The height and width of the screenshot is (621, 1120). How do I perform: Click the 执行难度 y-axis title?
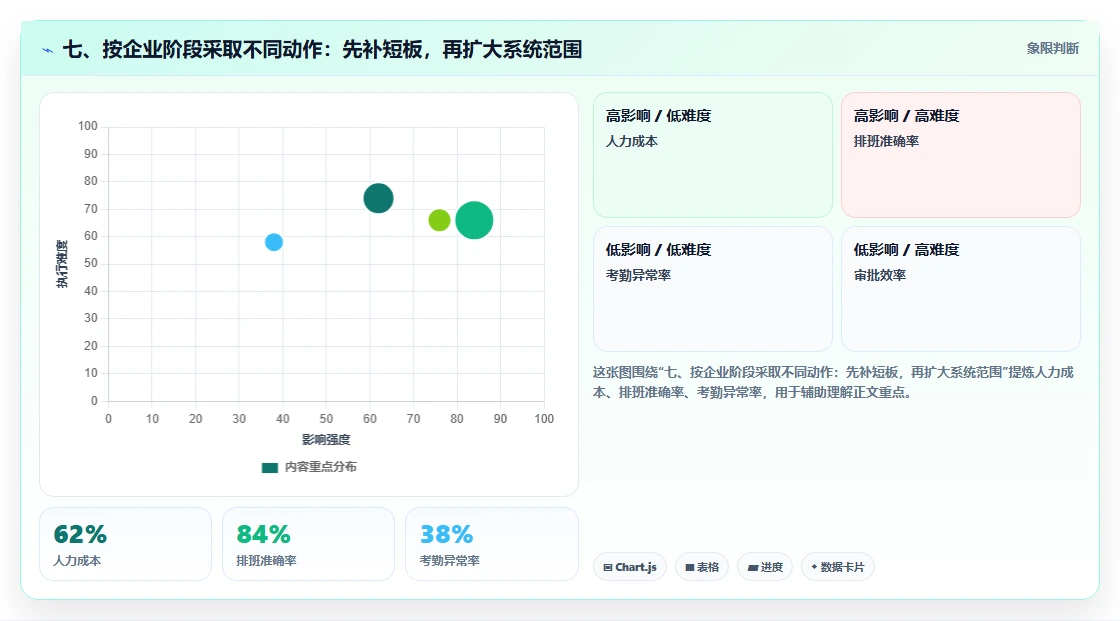pyautogui.click(x=62, y=264)
